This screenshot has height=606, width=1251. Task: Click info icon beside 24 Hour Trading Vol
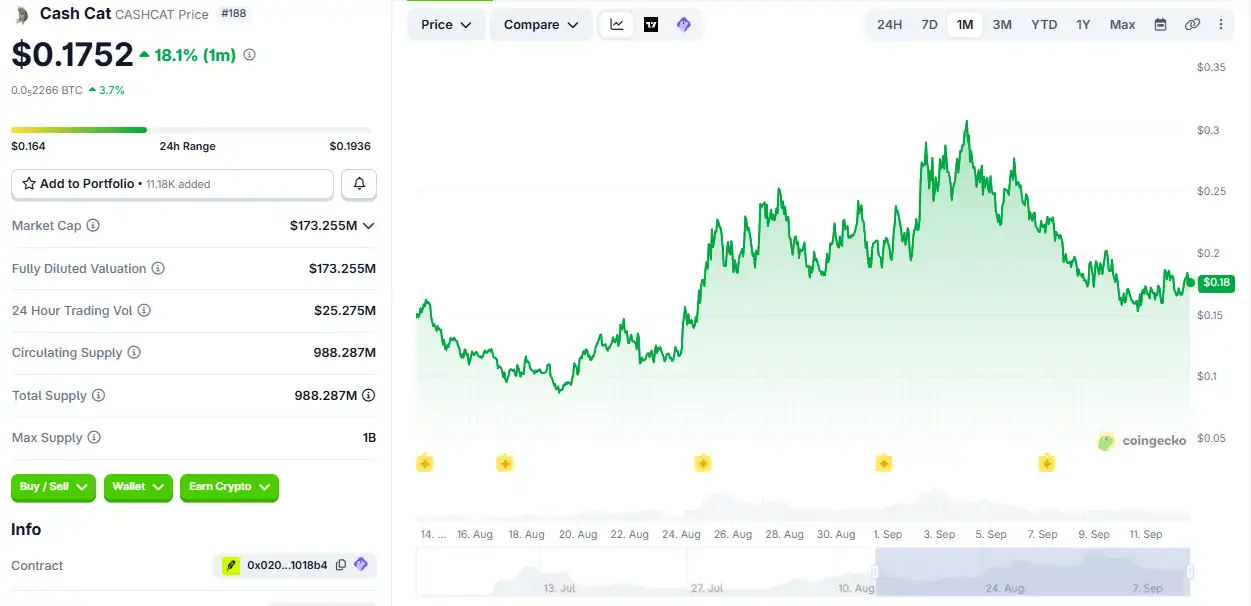point(144,311)
